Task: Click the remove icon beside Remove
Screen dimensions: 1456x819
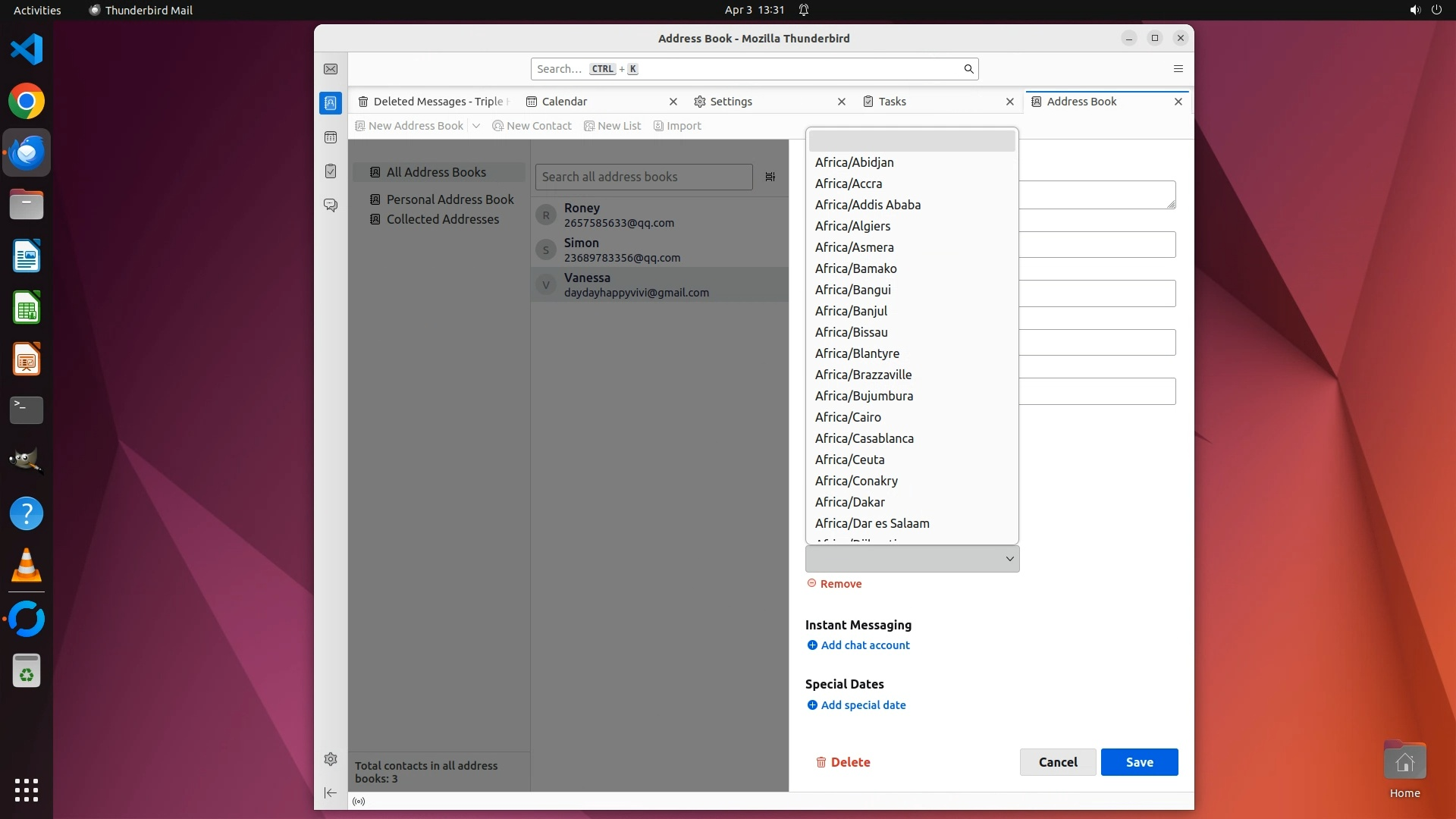Action: [x=811, y=583]
